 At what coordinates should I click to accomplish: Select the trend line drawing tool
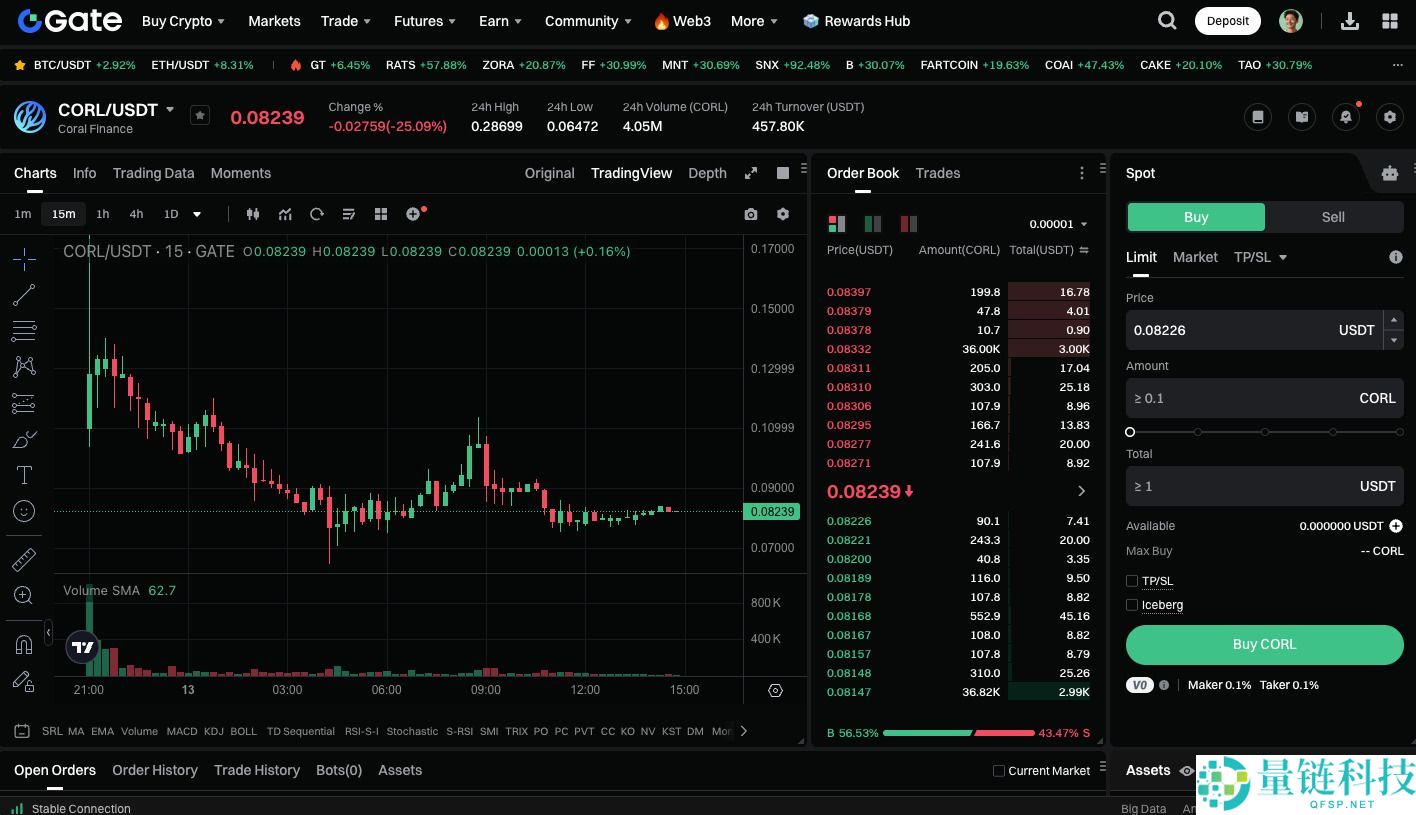pos(24,295)
